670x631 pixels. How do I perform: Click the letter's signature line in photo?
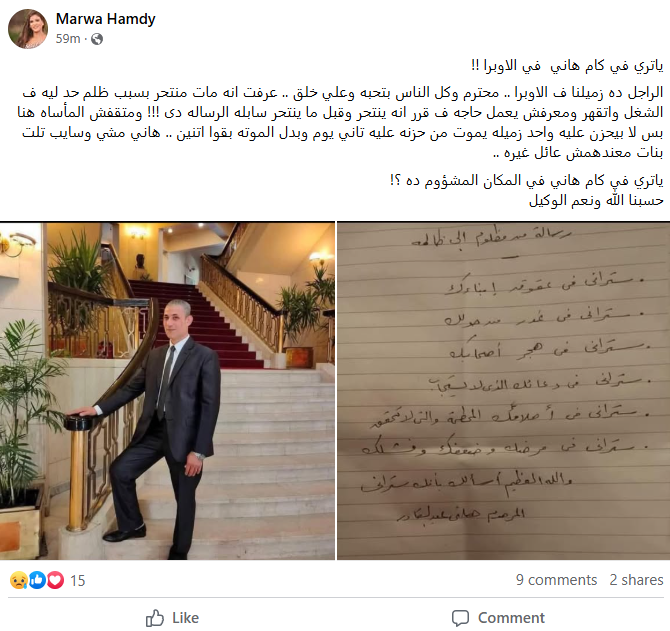point(461,514)
